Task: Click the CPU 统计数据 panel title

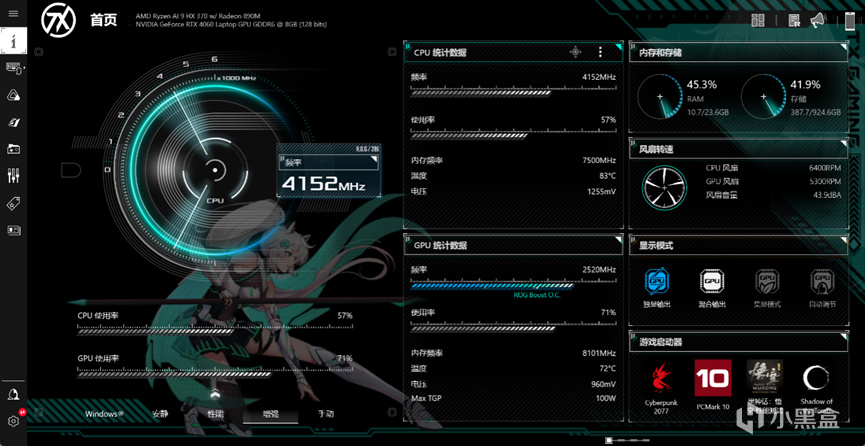Action: pos(440,53)
